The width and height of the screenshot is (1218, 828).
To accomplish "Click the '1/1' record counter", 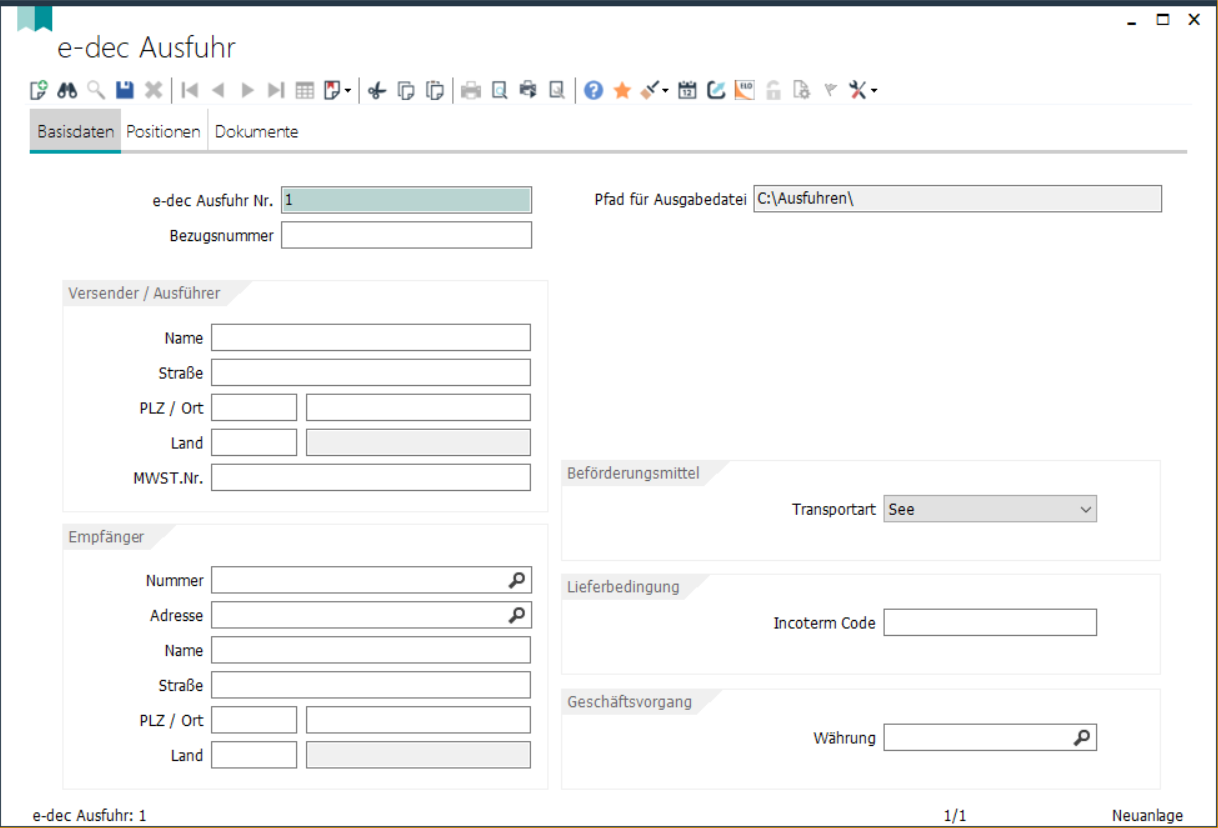I will (x=955, y=816).
